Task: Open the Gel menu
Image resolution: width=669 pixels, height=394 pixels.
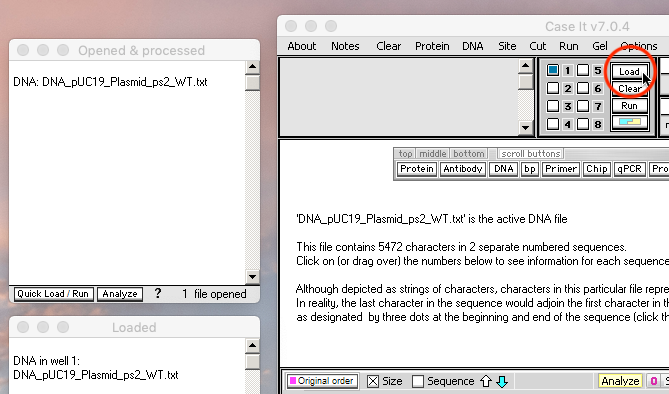Action: [x=599, y=46]
